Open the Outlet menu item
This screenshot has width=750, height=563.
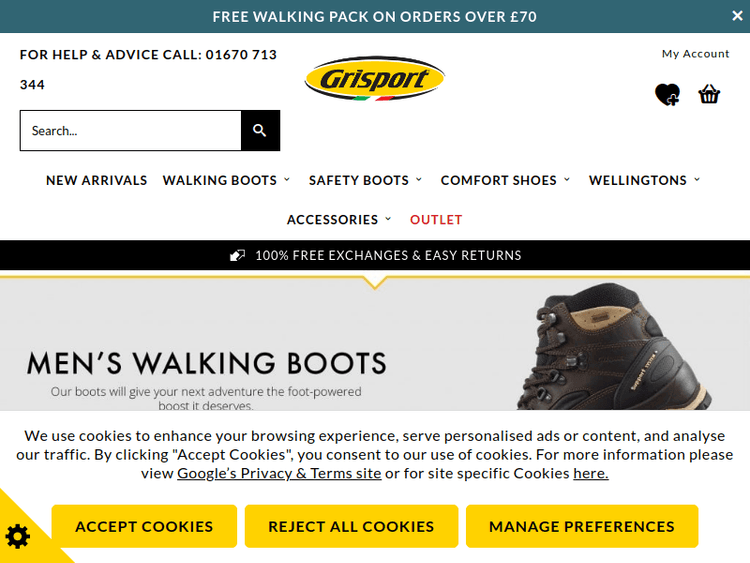click(x=436, y=220)
